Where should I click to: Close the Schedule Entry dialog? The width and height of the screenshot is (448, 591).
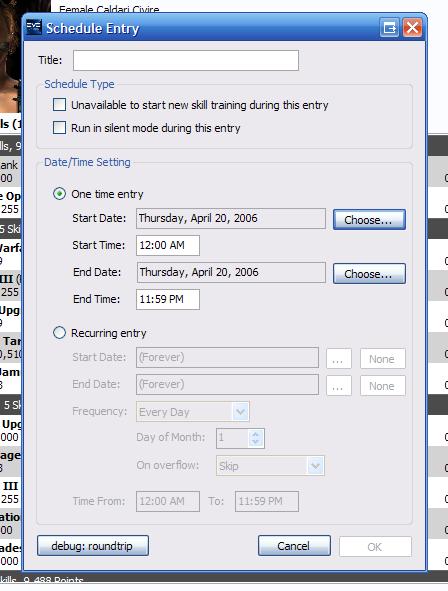[x=412, y=28]
